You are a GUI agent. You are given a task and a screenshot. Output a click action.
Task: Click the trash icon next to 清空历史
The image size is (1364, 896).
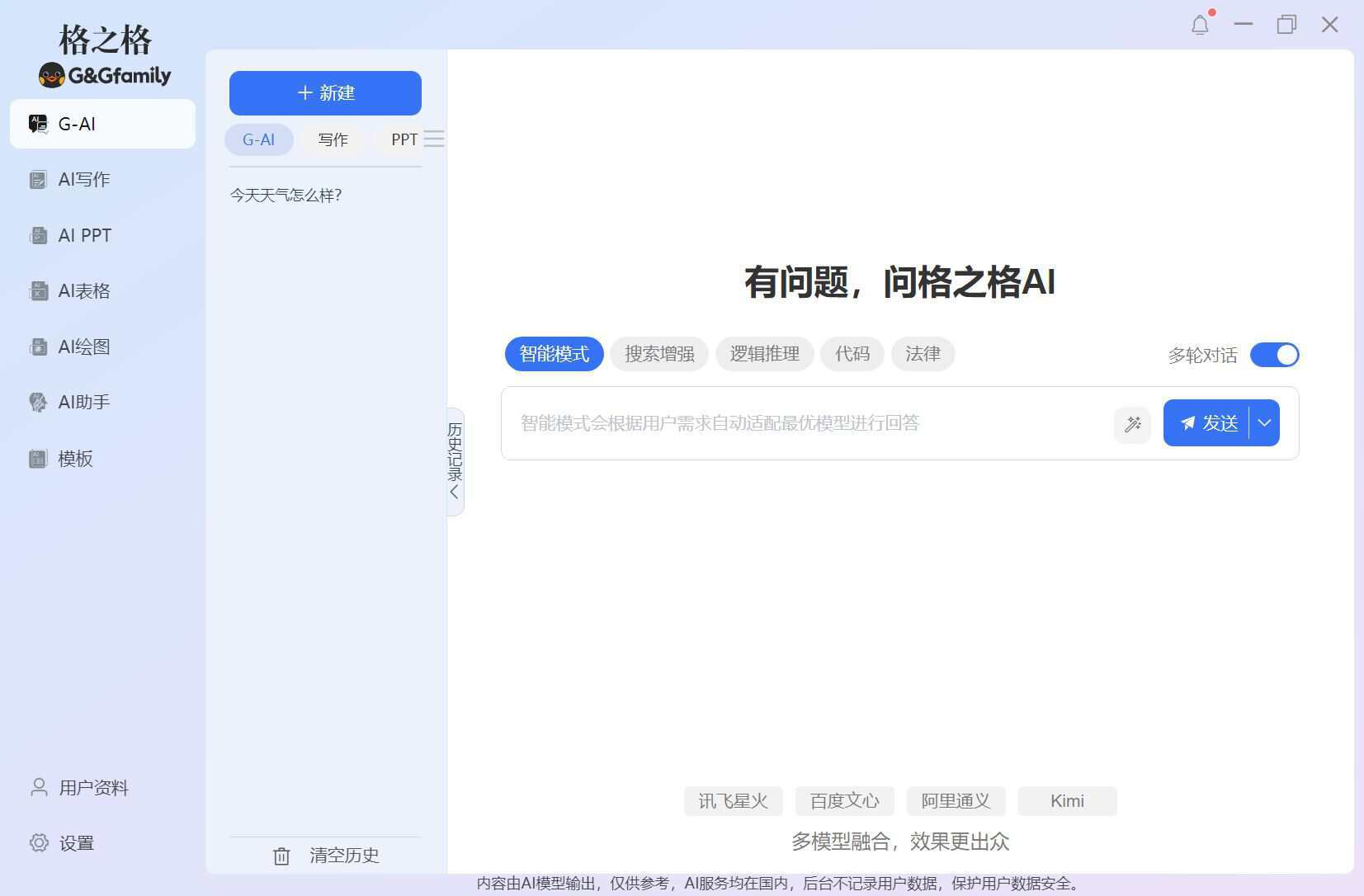281,856
